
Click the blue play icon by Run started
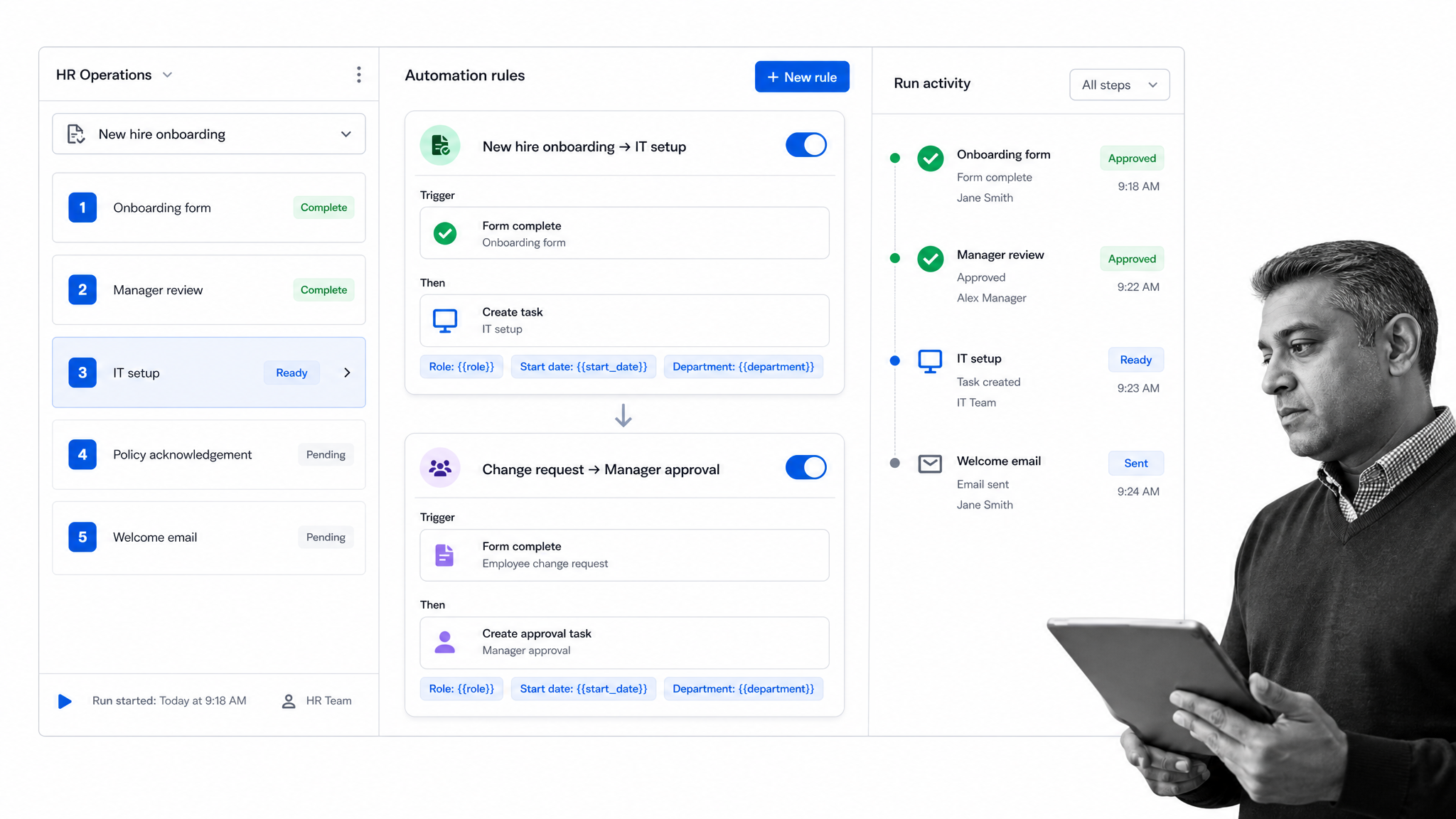click(x=65, y=701)
